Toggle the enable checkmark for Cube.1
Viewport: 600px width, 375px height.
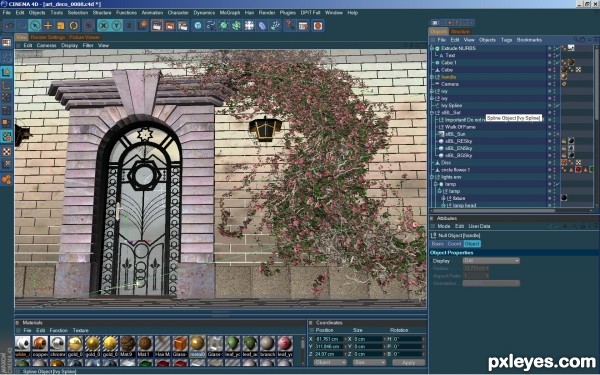pyautogui.click(x=558, y=63)
